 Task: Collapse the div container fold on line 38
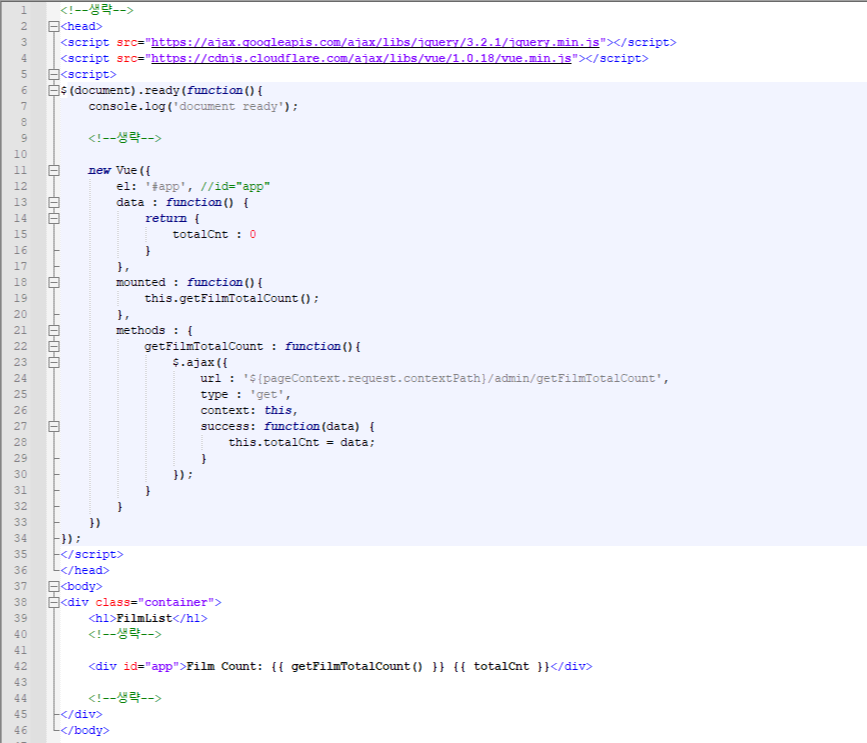point(54,602)
